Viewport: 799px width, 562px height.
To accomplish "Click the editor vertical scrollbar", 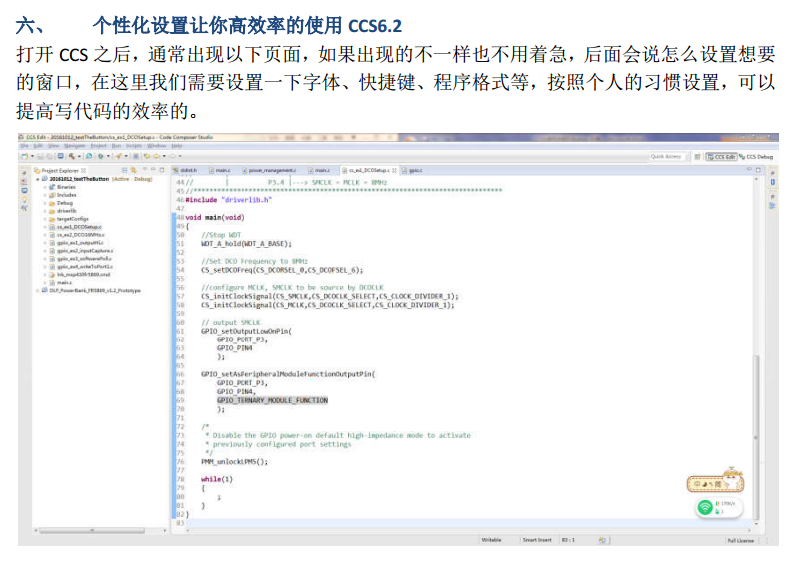I will (756, 438).
